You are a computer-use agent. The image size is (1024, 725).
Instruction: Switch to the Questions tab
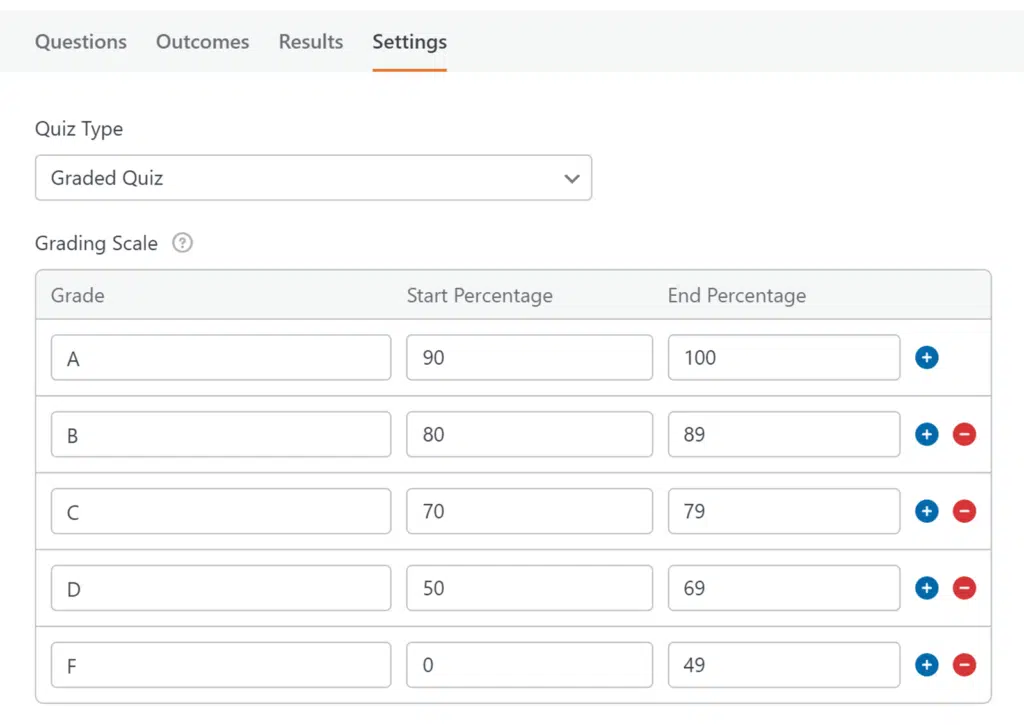pos(81,42)
